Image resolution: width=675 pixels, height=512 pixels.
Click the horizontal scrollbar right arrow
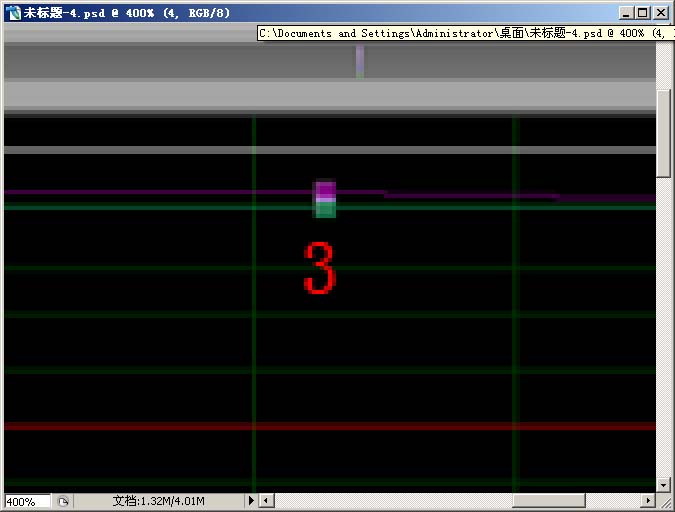(648, 501)
